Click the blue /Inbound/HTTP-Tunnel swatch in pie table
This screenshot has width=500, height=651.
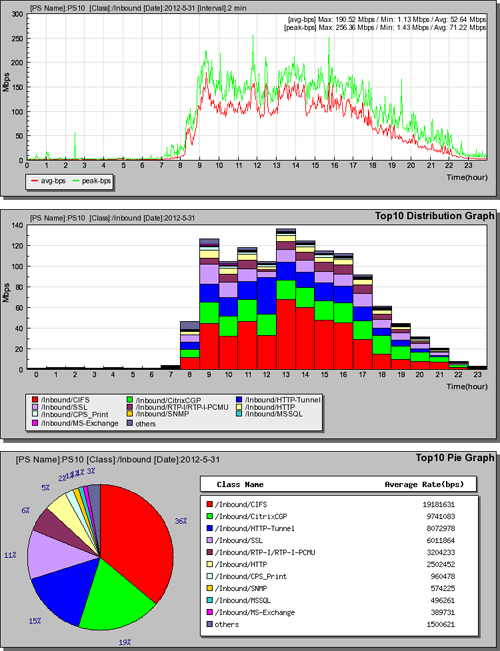[x=210, y=528]
